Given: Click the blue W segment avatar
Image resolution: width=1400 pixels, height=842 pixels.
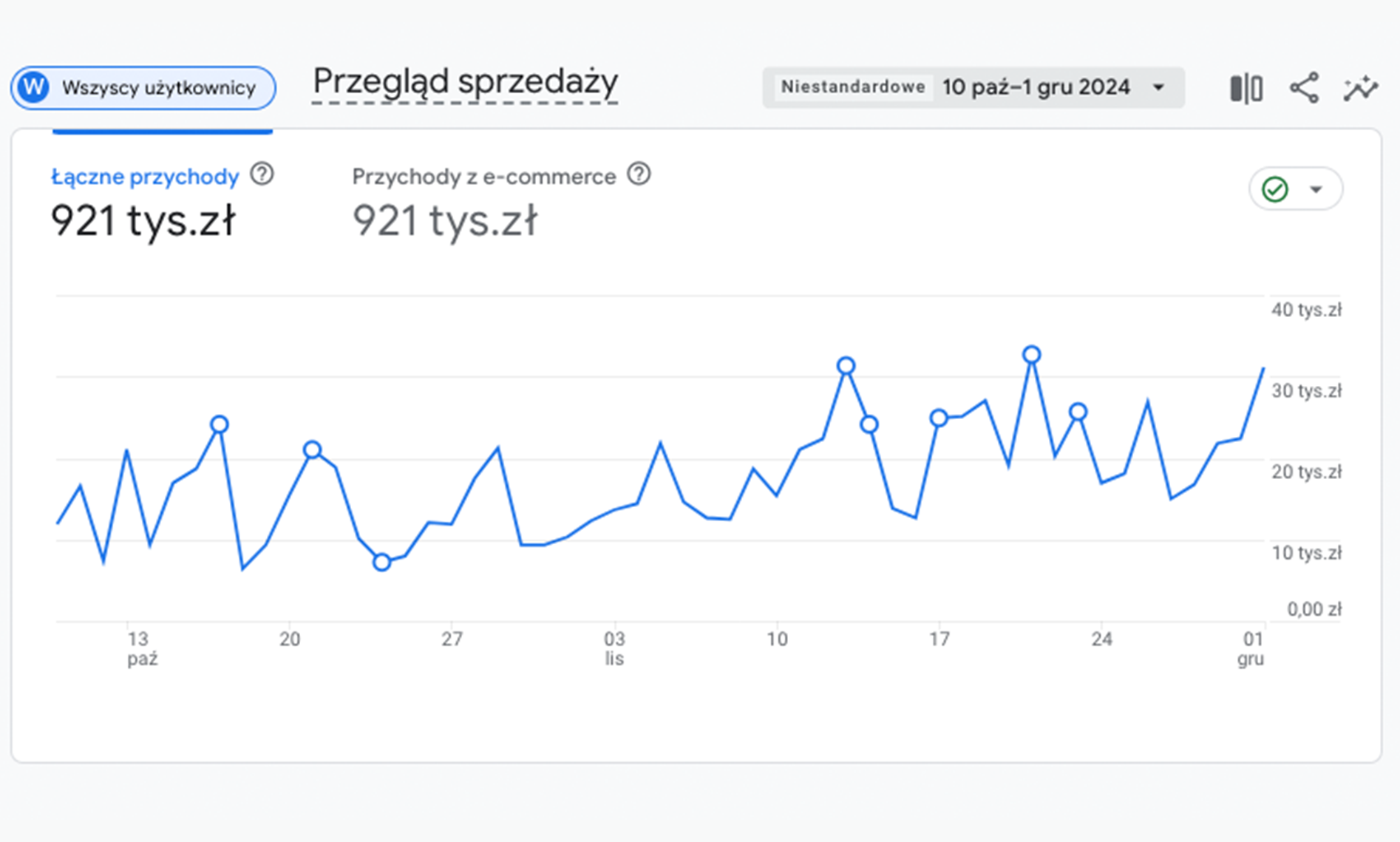Looking at the screenshot, I should pos(33,87).
